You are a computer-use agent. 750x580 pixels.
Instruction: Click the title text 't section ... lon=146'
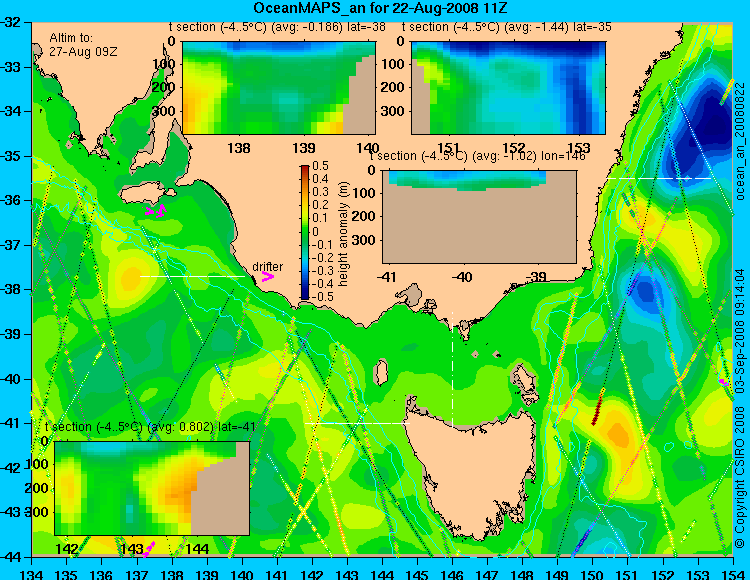tap(477, 156)
